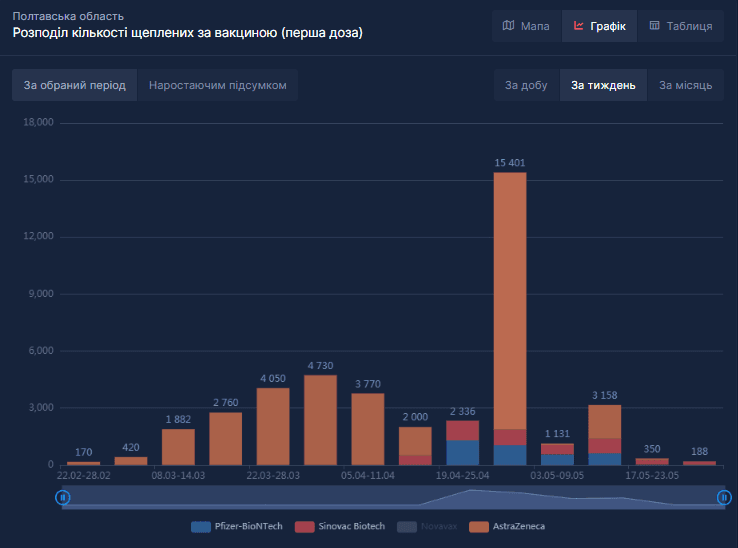Image resolution: width=738 pixels, height=548 pixels.
Task: Click the value label 420
Action: point(131,447)
